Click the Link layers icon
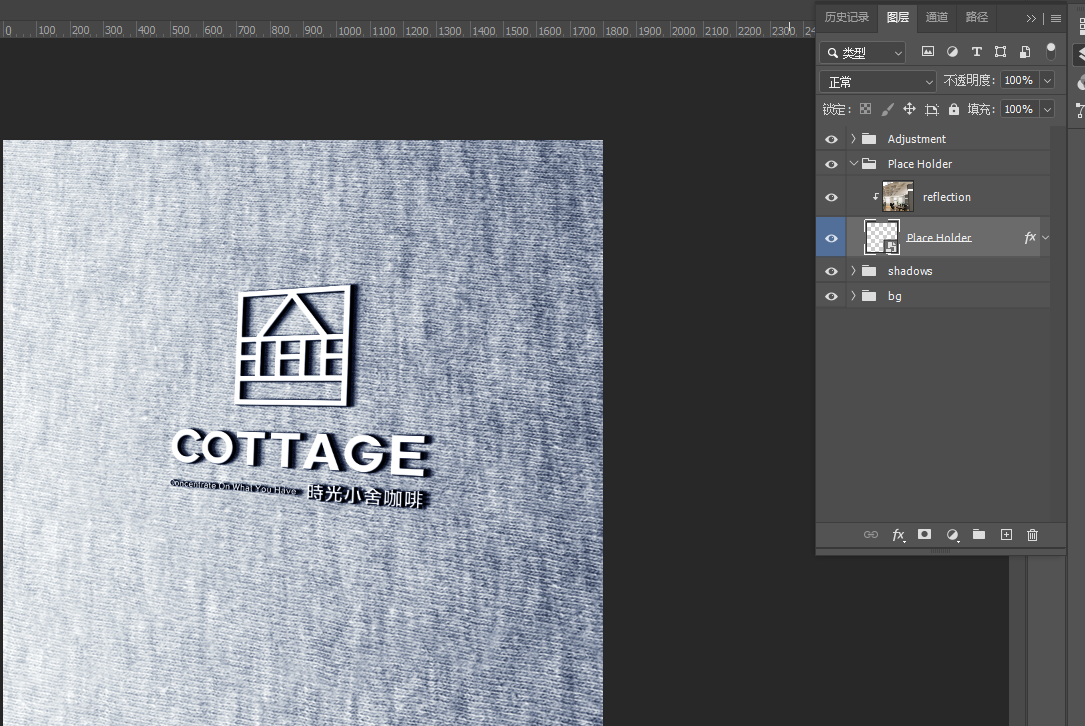Viewport: 1085px width, 726px height. coord(870,534)
